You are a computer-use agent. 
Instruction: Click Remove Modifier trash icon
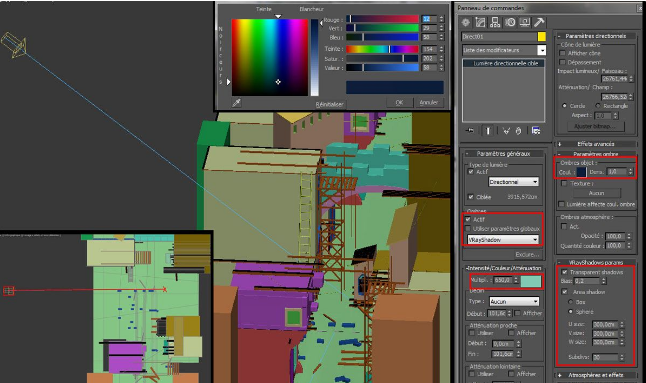coord(518,131)
